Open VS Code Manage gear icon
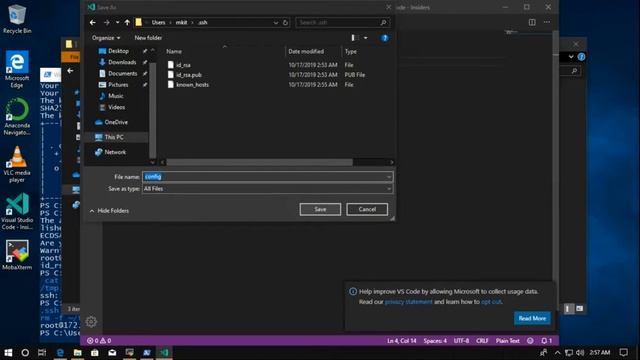The image size is (640, 360). point(91,322)
